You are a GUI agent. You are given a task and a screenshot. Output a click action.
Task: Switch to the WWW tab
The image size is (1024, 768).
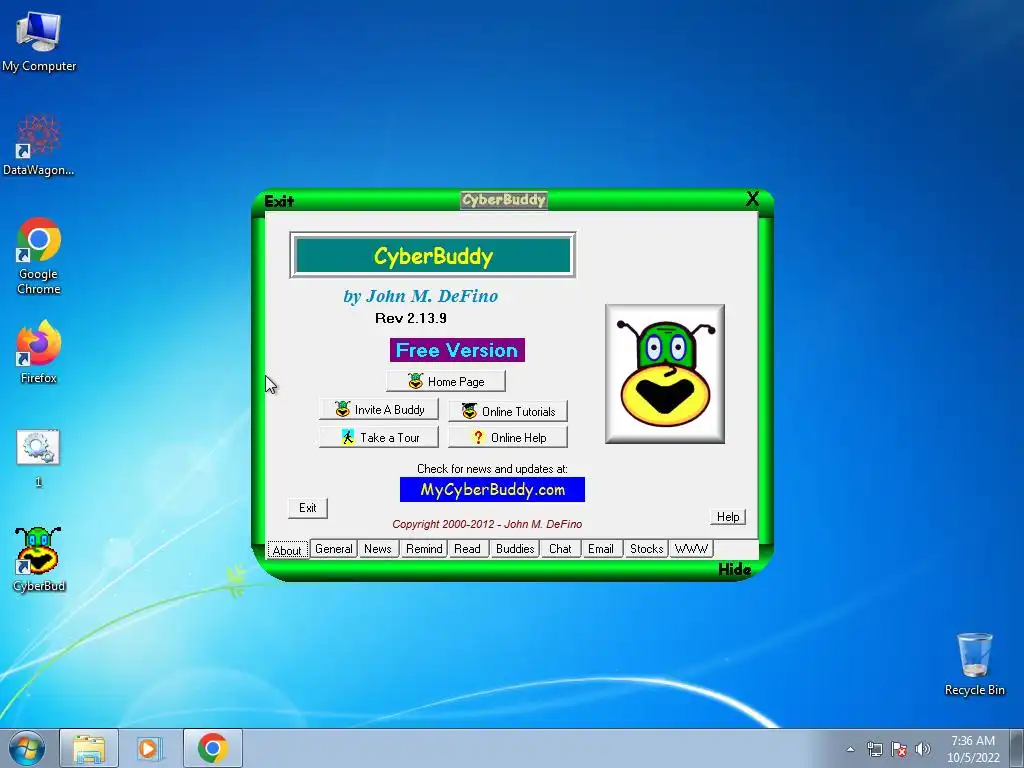(691, 549)
